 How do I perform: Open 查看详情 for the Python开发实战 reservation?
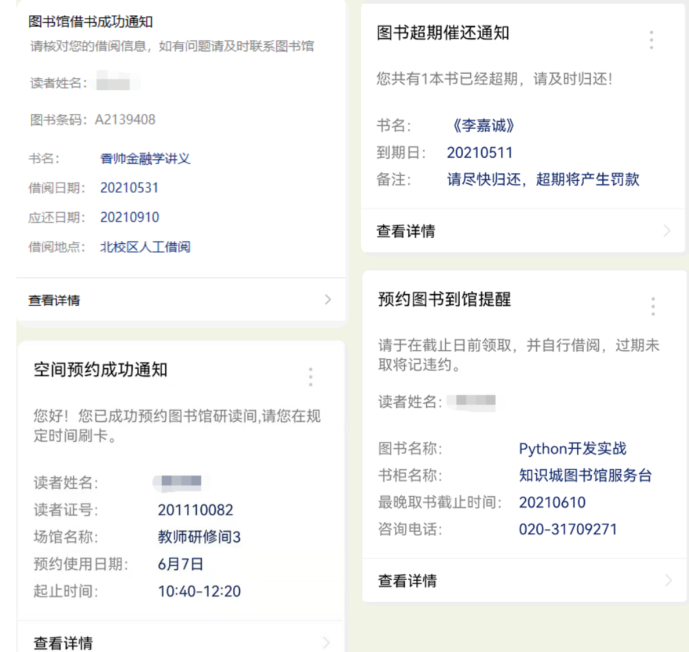click(407, 580)
